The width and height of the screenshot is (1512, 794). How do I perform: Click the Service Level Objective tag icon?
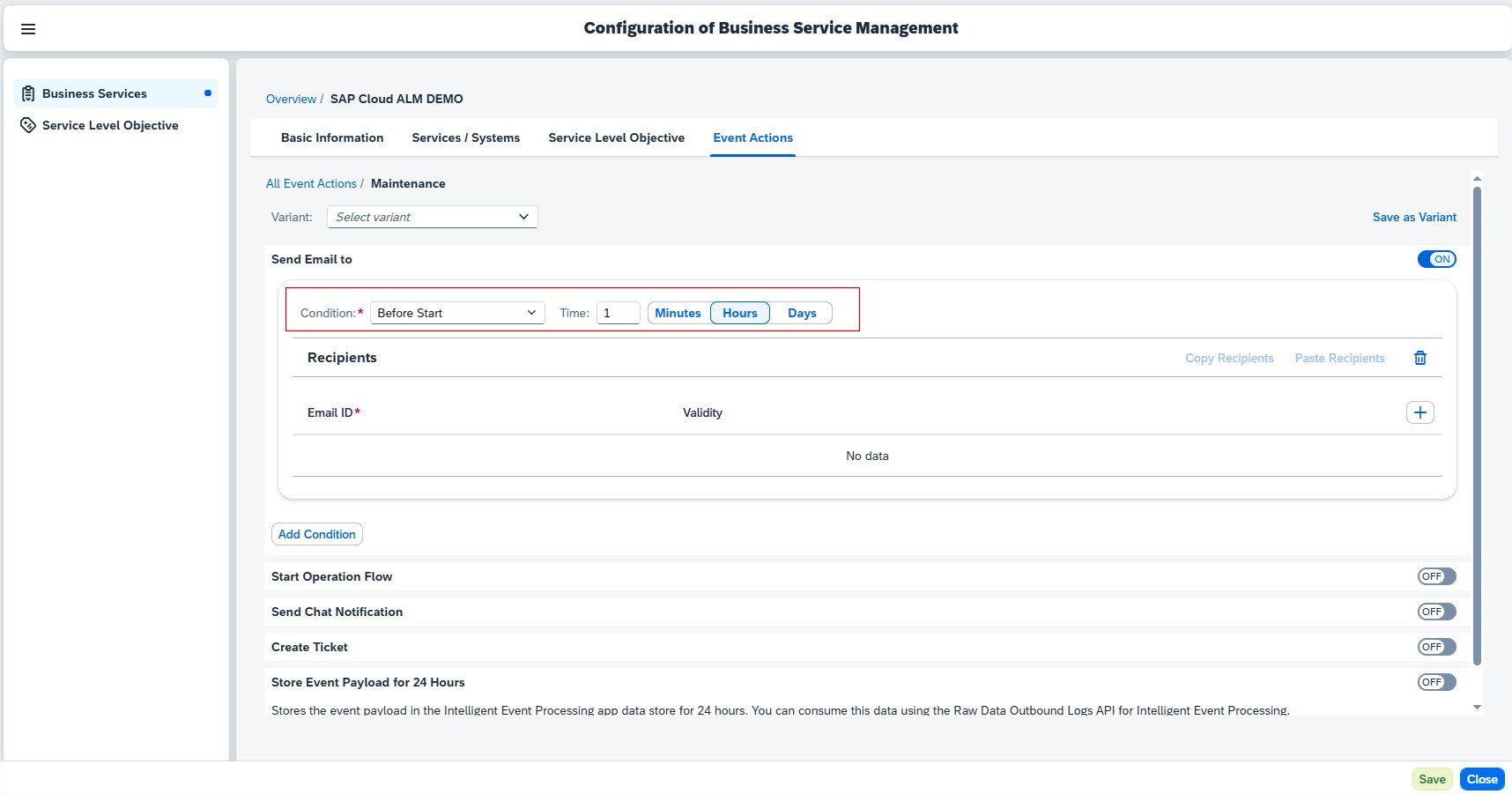pos(28,125)
